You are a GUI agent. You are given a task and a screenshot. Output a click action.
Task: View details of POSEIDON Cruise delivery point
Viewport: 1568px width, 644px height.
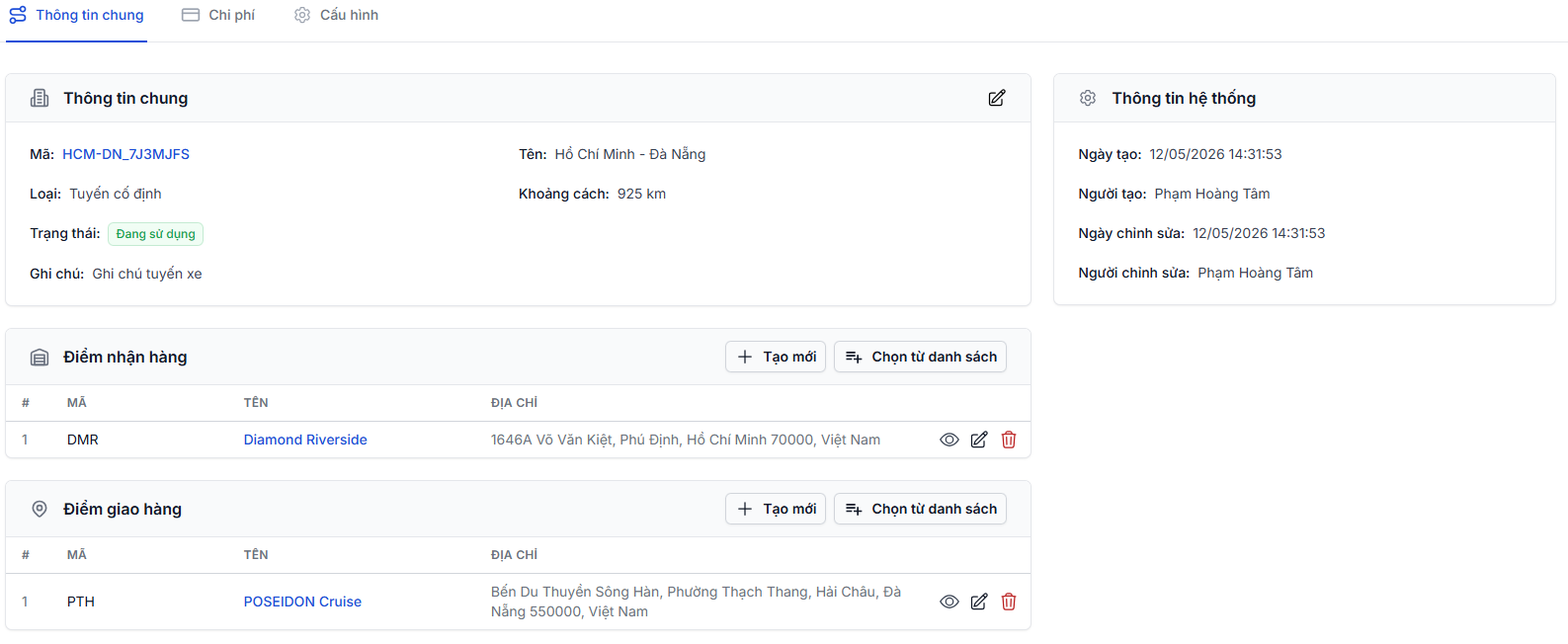[x=949, y=602]
